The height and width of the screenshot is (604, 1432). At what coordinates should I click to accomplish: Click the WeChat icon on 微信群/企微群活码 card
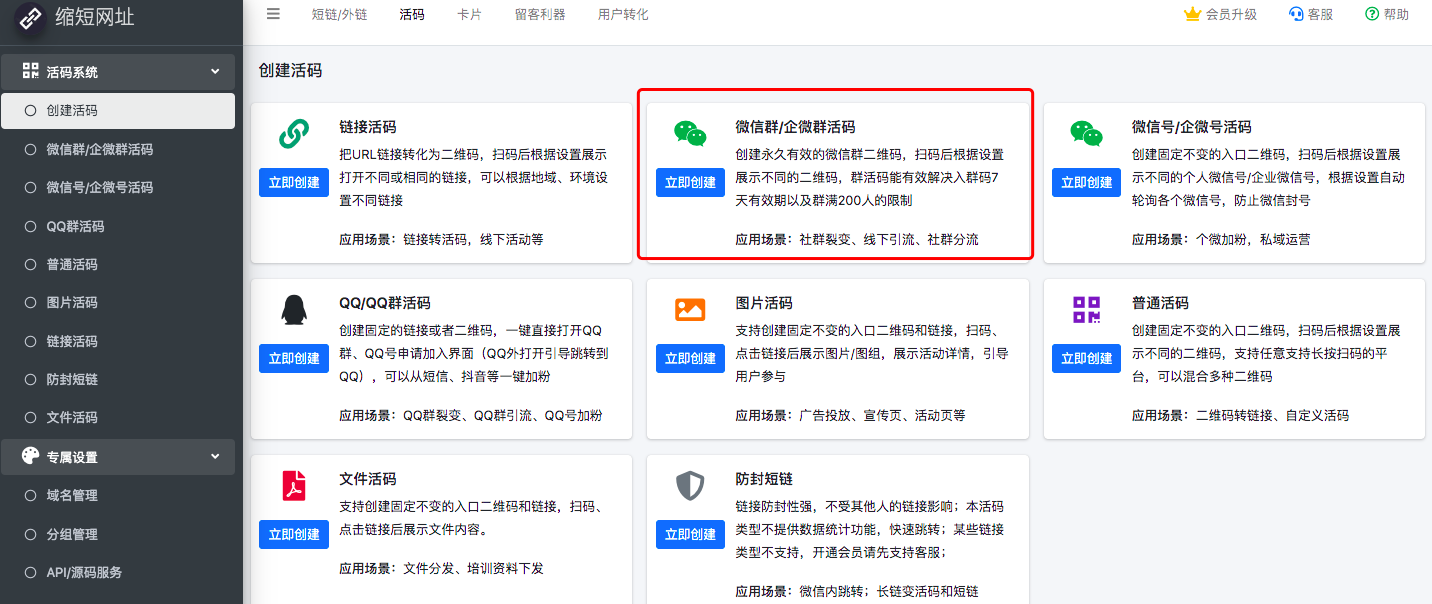pos(690,132)
